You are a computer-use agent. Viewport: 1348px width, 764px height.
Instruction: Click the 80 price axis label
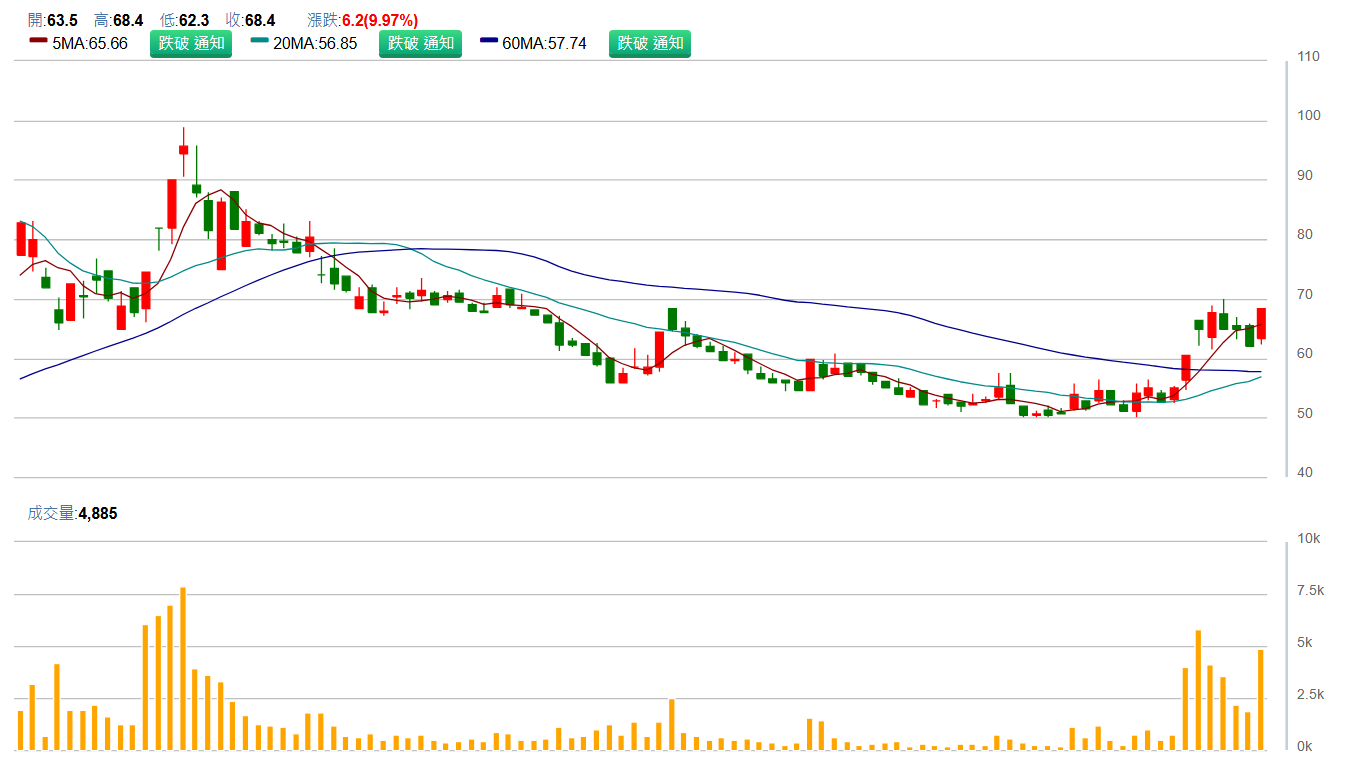pyautogui.click(x=1305, y=235)
